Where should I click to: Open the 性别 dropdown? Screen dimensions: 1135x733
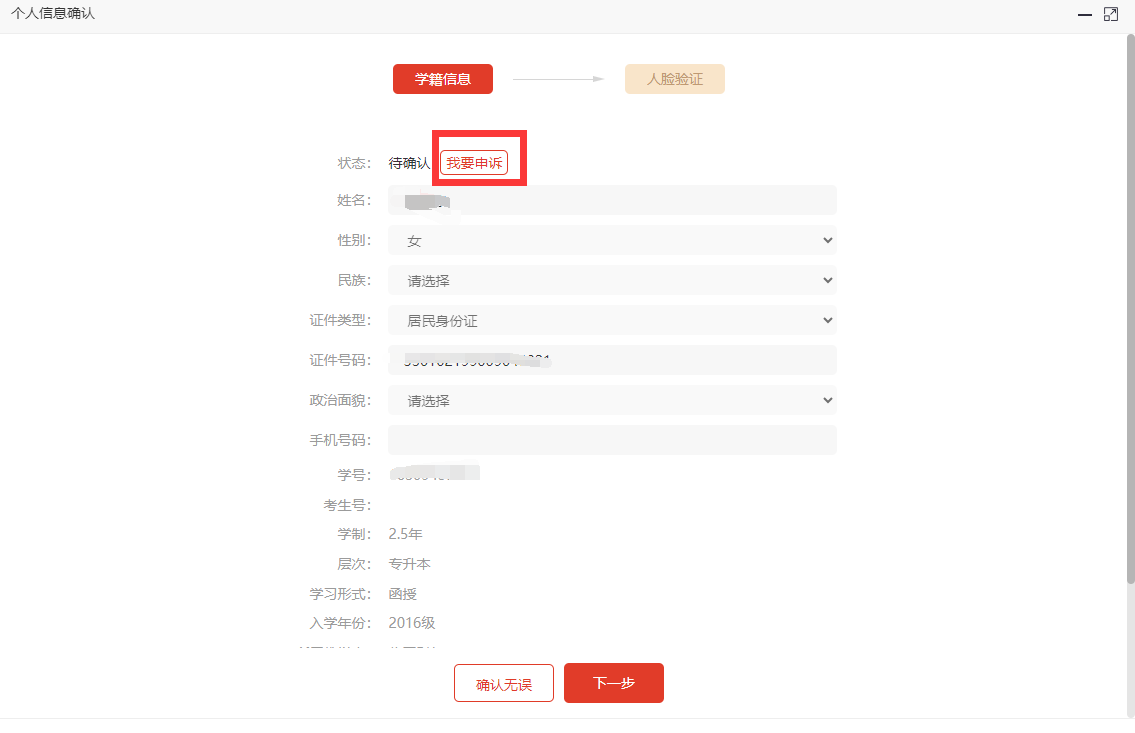pos(612,240)
